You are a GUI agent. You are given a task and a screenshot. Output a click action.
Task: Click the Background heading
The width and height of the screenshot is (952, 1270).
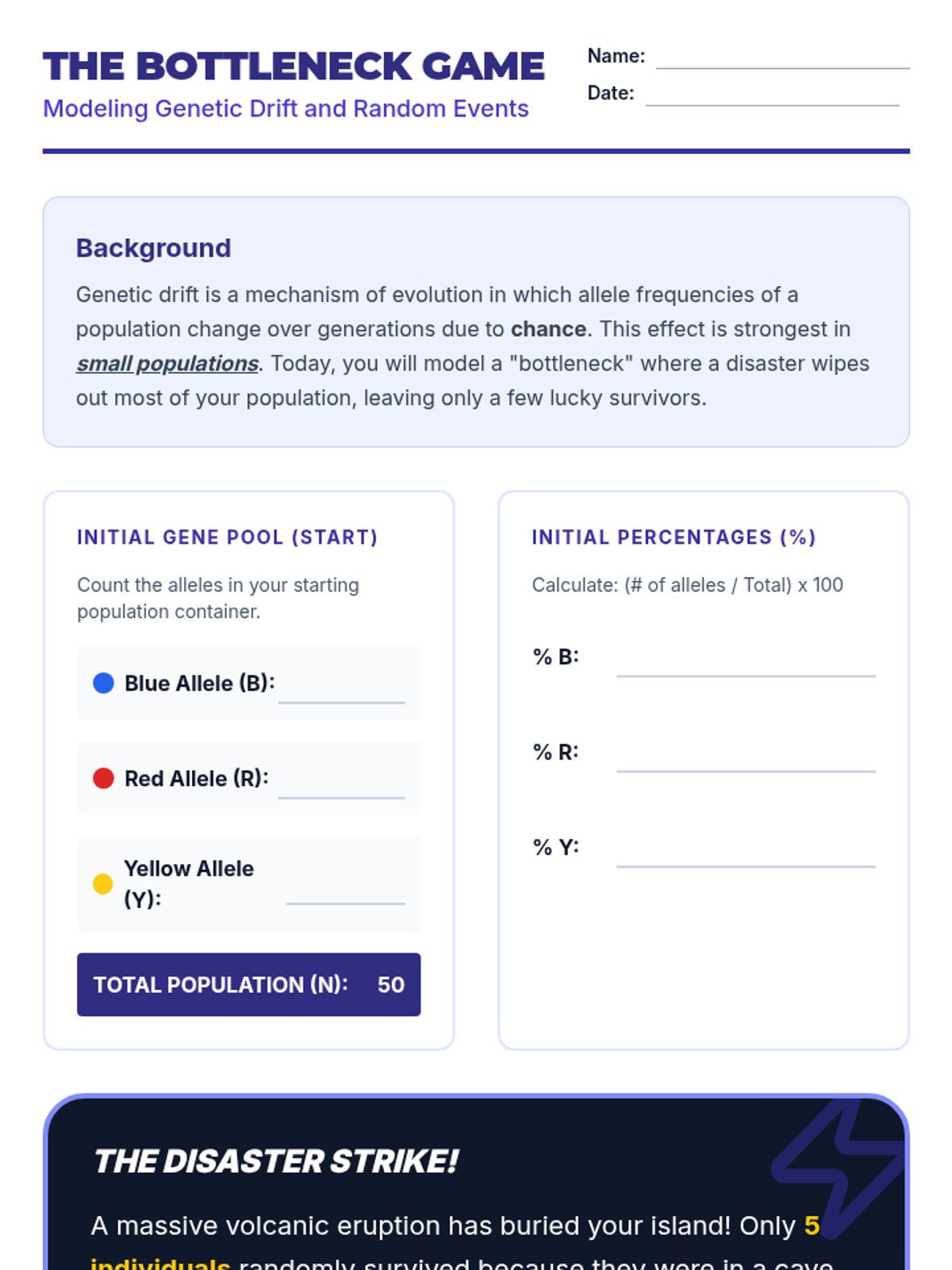(x=153, y=248)
